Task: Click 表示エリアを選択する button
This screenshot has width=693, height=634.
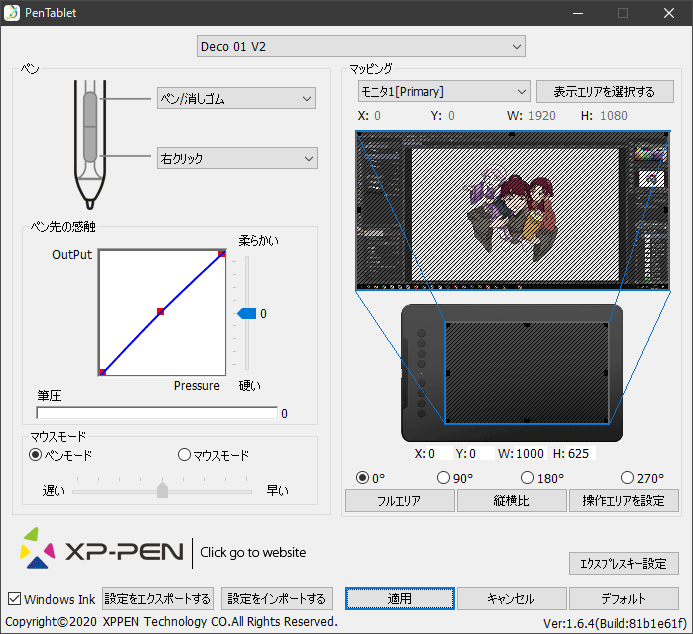Action: pyautogui.click(x=605, y=91)
